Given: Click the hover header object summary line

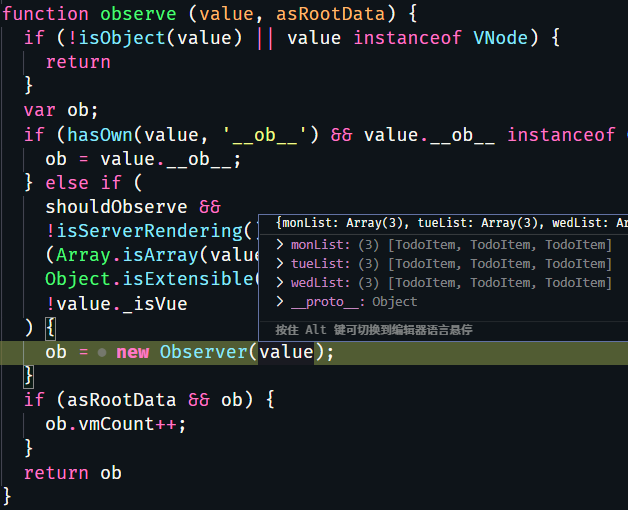Looking at the screenshot, I should click(451, 223).
